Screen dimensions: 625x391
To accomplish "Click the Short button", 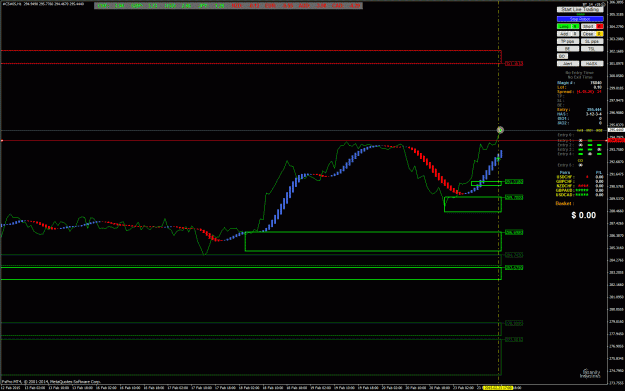I will point(588,26).
